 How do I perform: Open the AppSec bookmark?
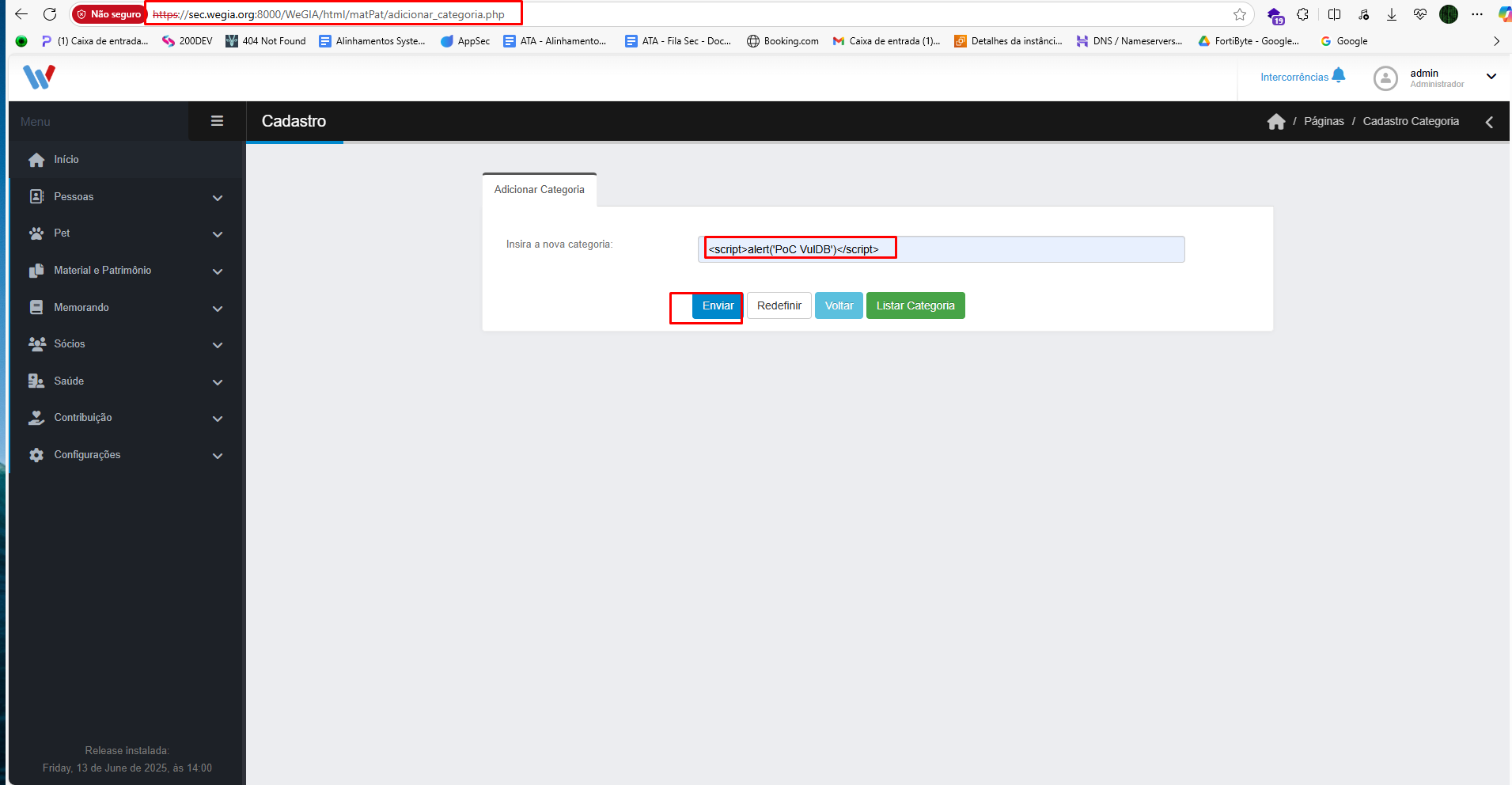pos(465,41)
